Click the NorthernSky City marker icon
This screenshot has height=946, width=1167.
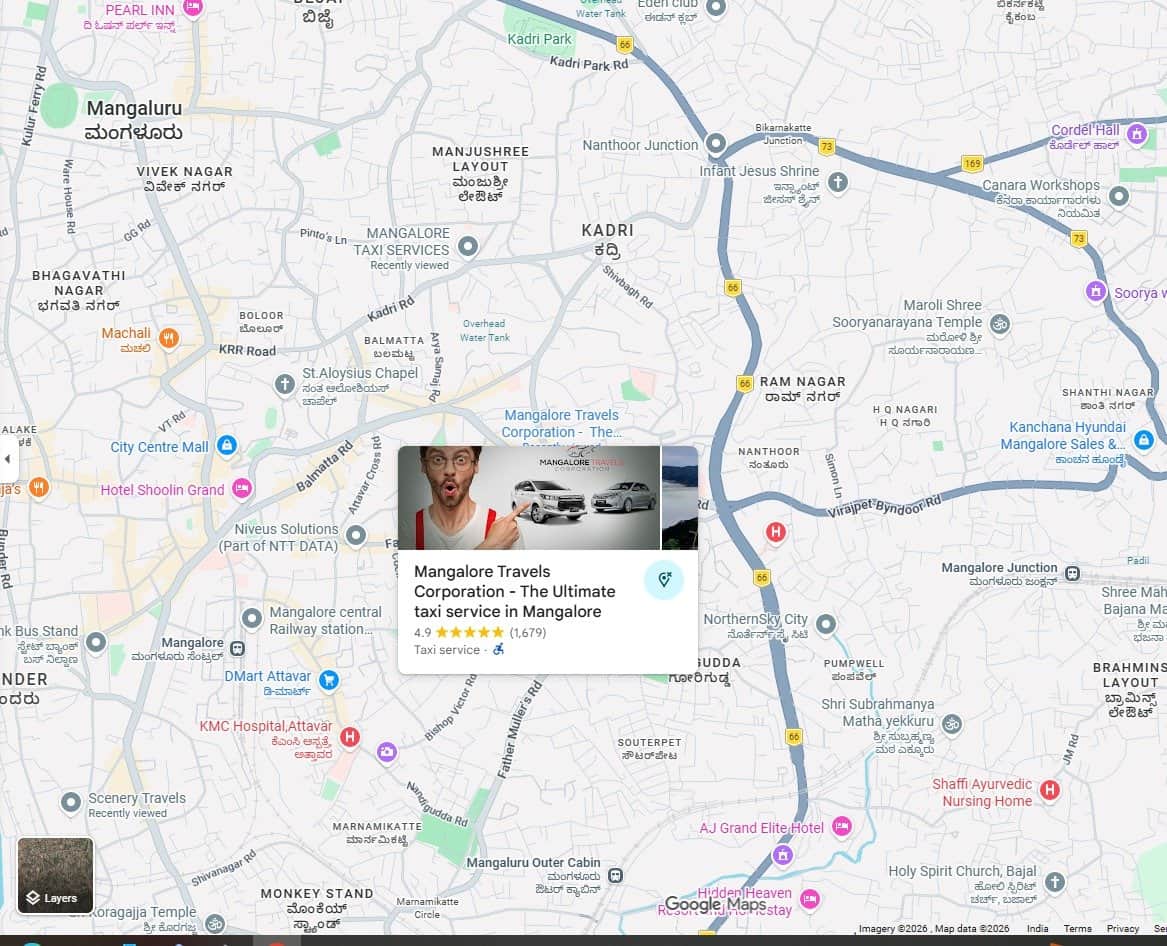coord(825,624)
